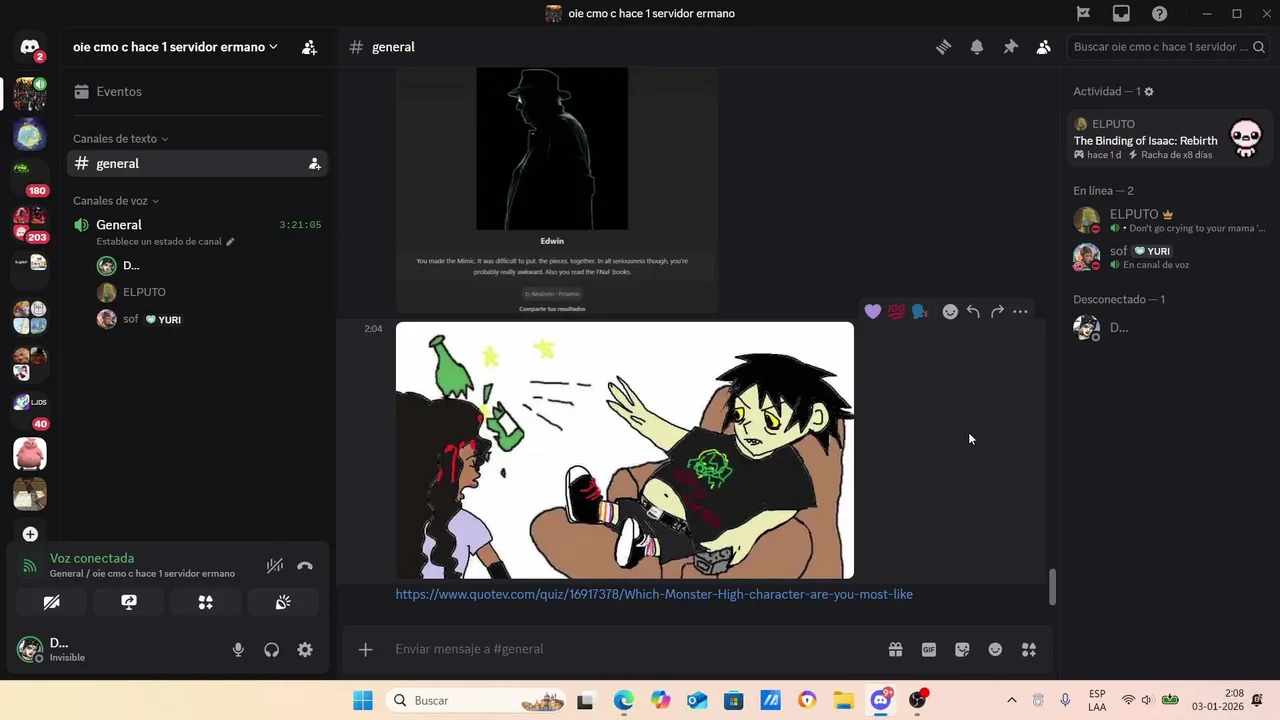Open the server name dropdown menu
The height and width of the screenshot is (720, 1280).
pyautogui.click(x=175, y=47)
